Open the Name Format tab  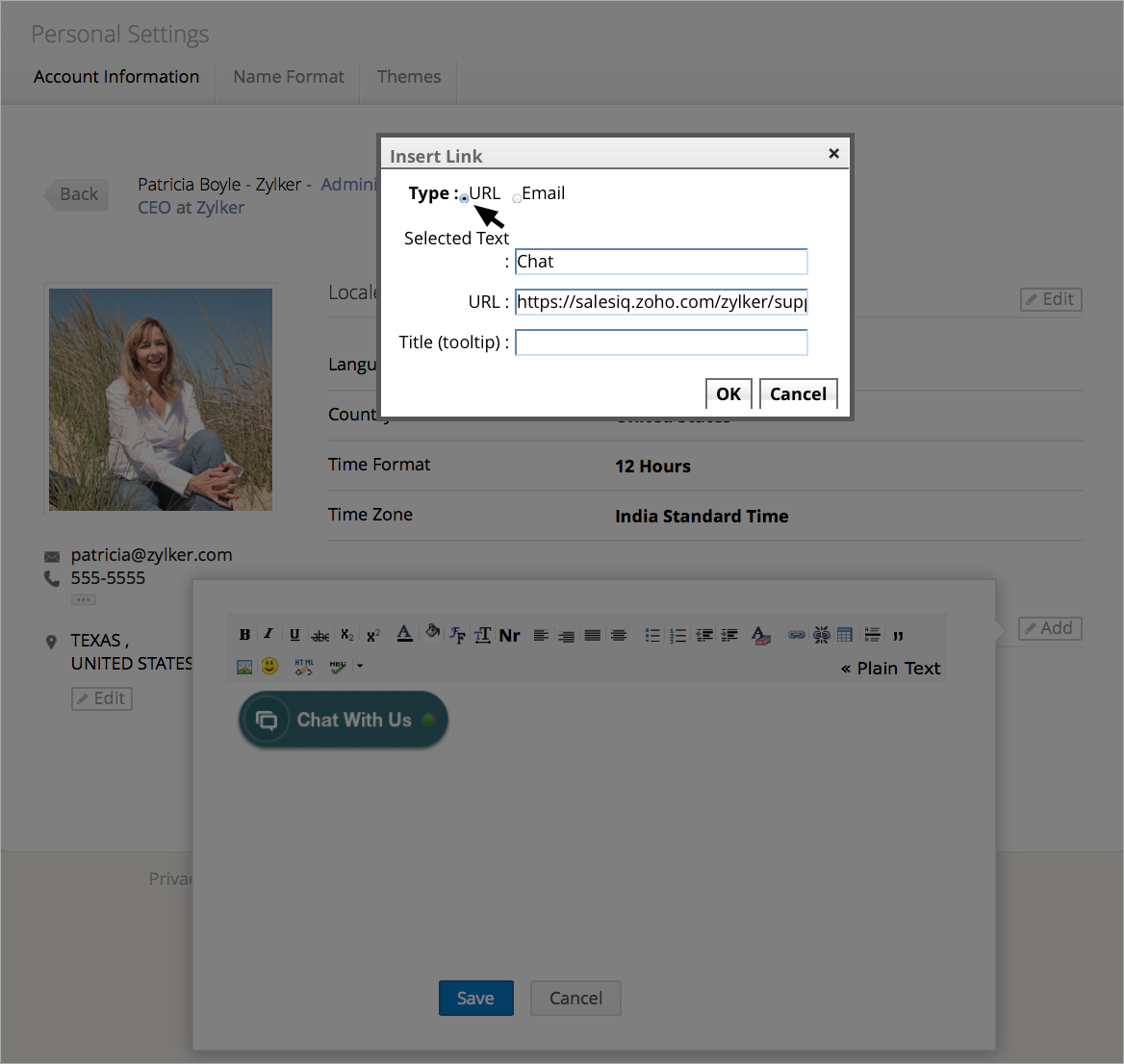288,77
